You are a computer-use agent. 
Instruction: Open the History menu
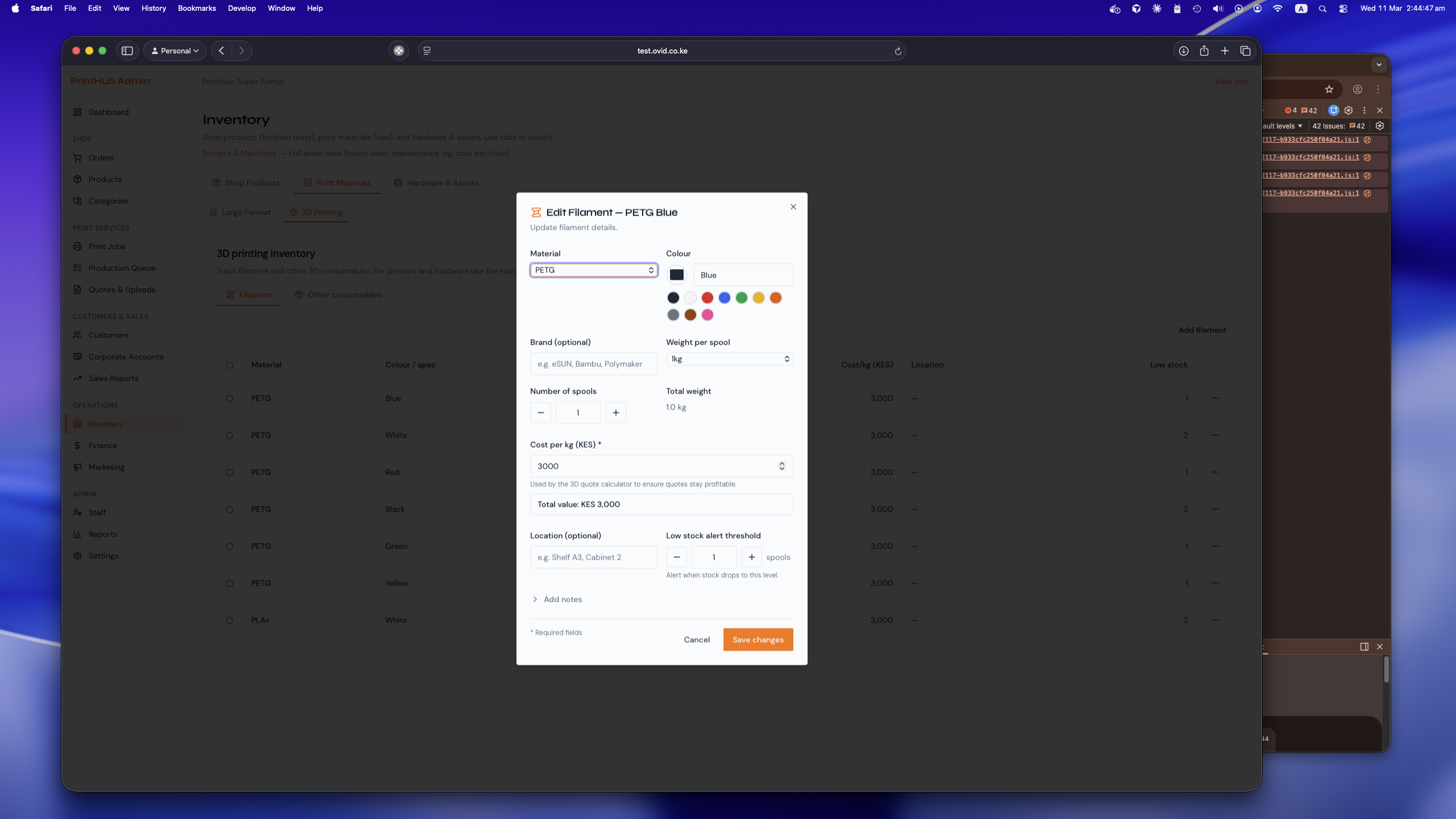click(x=154, y=9)
